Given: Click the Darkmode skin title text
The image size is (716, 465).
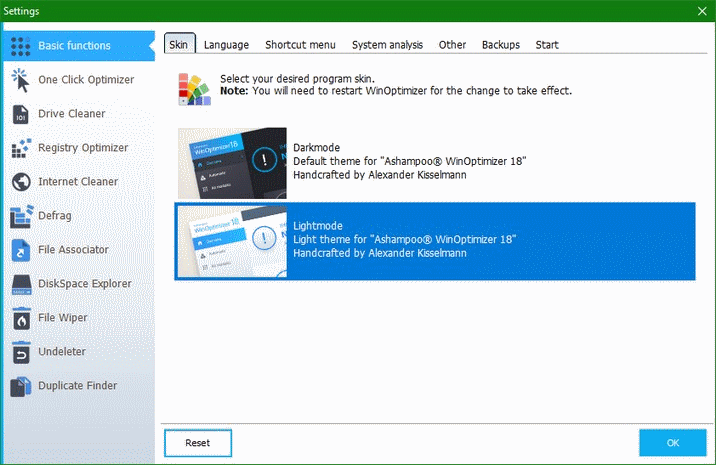Looking at the screenshot, I should pyautogui.click(x=316, y=148).
